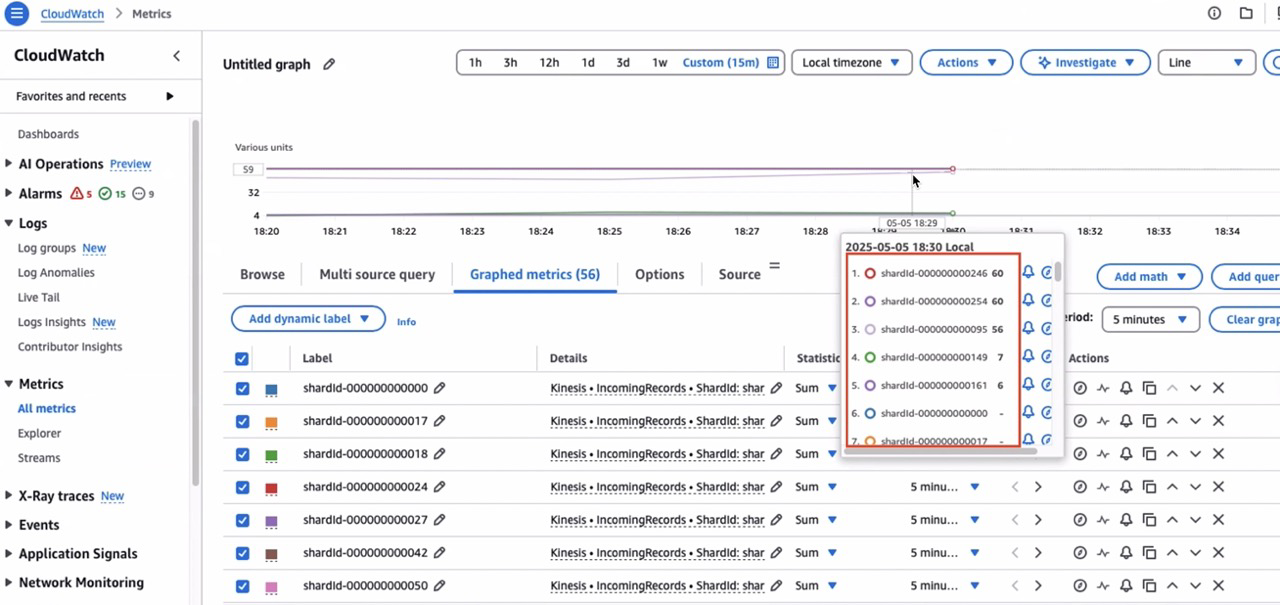This screenshot has height=605, width=1280.
Task: View logs pulse icon on shardId-000000000024 row
Action: point(1102,487)
